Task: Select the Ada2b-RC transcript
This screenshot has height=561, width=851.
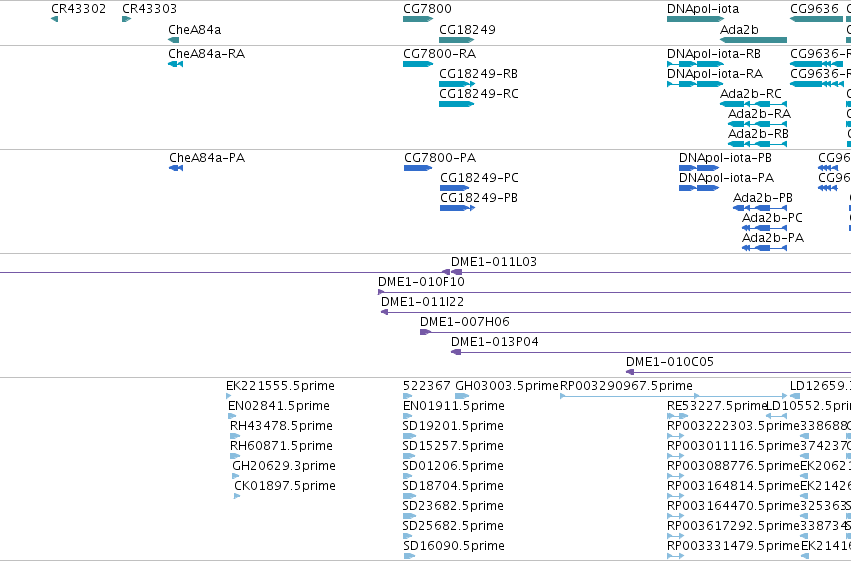Action: pyautogui.click(x=753, y=104)
